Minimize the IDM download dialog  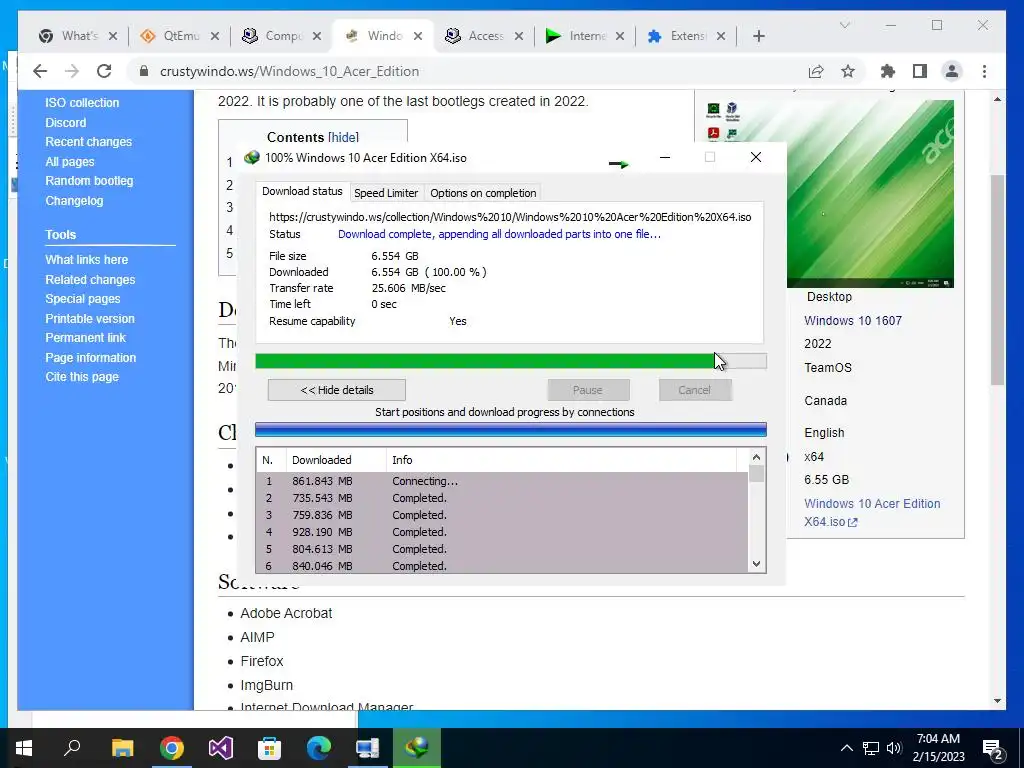(665, 157)
